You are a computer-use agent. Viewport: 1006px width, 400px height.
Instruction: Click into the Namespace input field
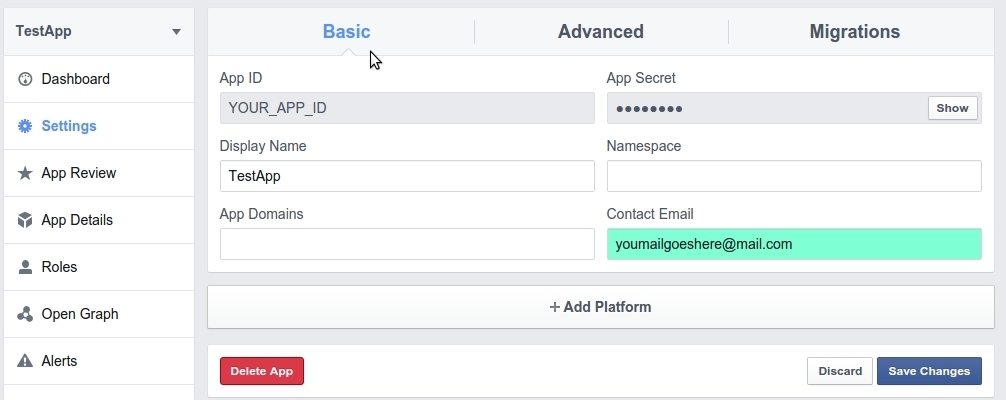point(793,176)
